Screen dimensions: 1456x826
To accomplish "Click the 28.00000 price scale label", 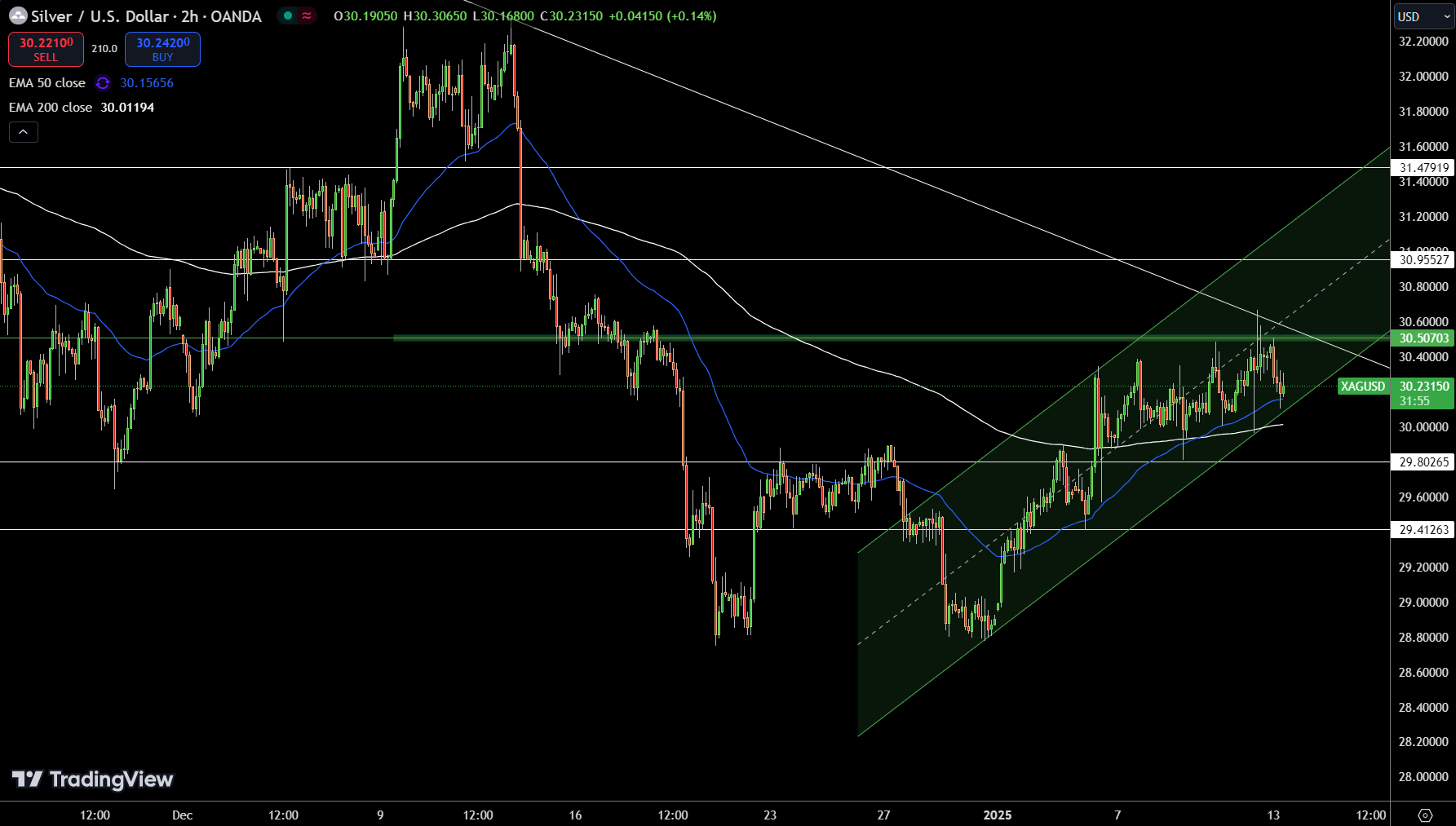I will pyautogui.click(x=1423, y=777).
